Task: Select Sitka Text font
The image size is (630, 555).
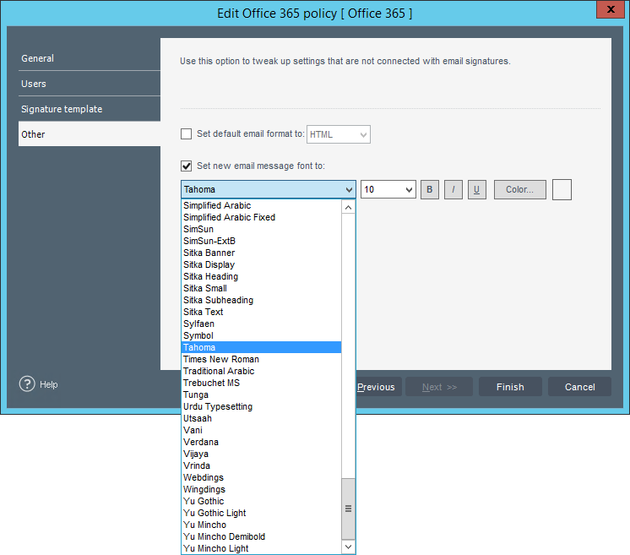Action: pyautogui.click(x=261, y=312)
